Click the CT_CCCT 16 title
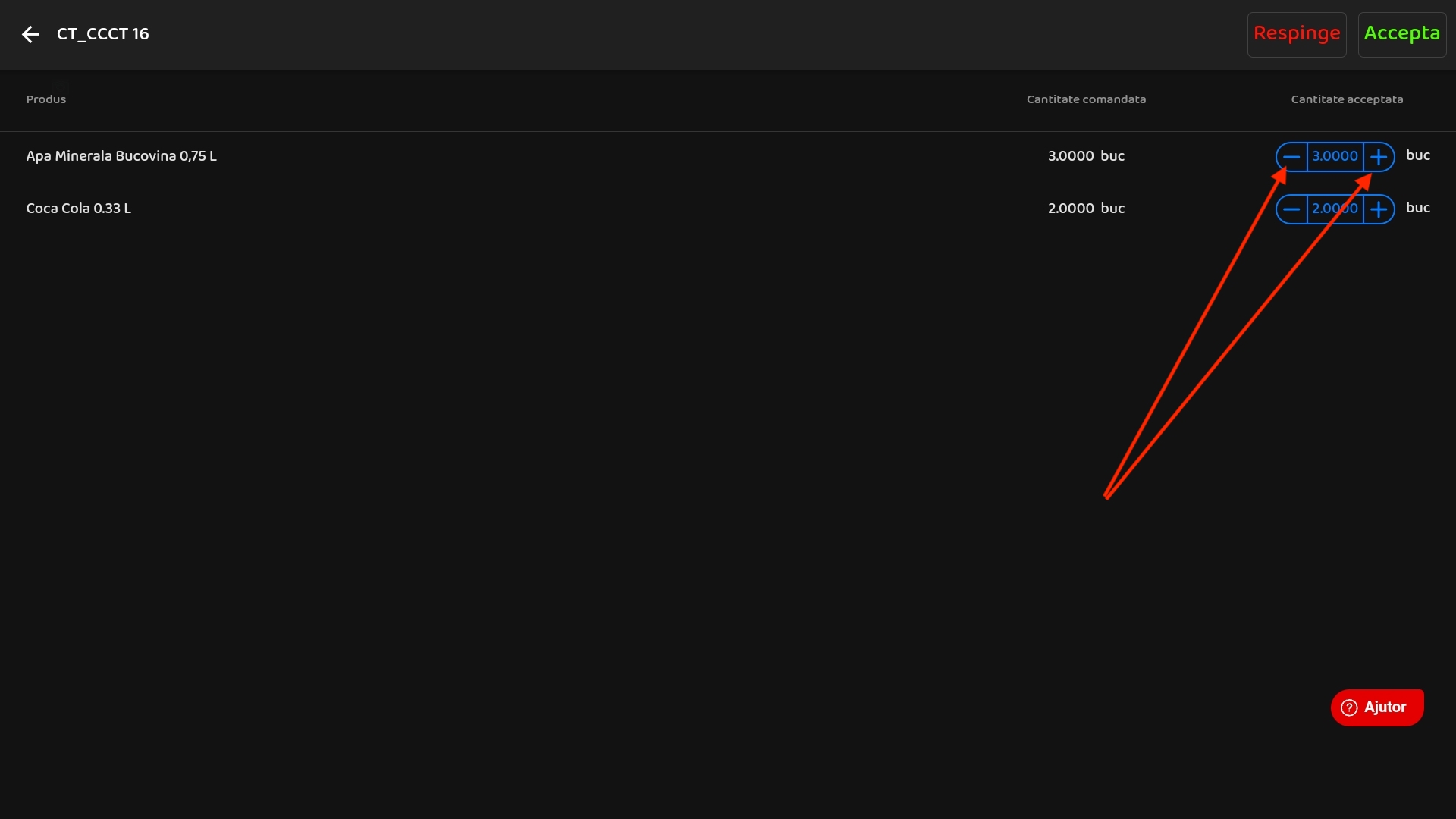This screenshot has width=1456, height=819. 103,34
